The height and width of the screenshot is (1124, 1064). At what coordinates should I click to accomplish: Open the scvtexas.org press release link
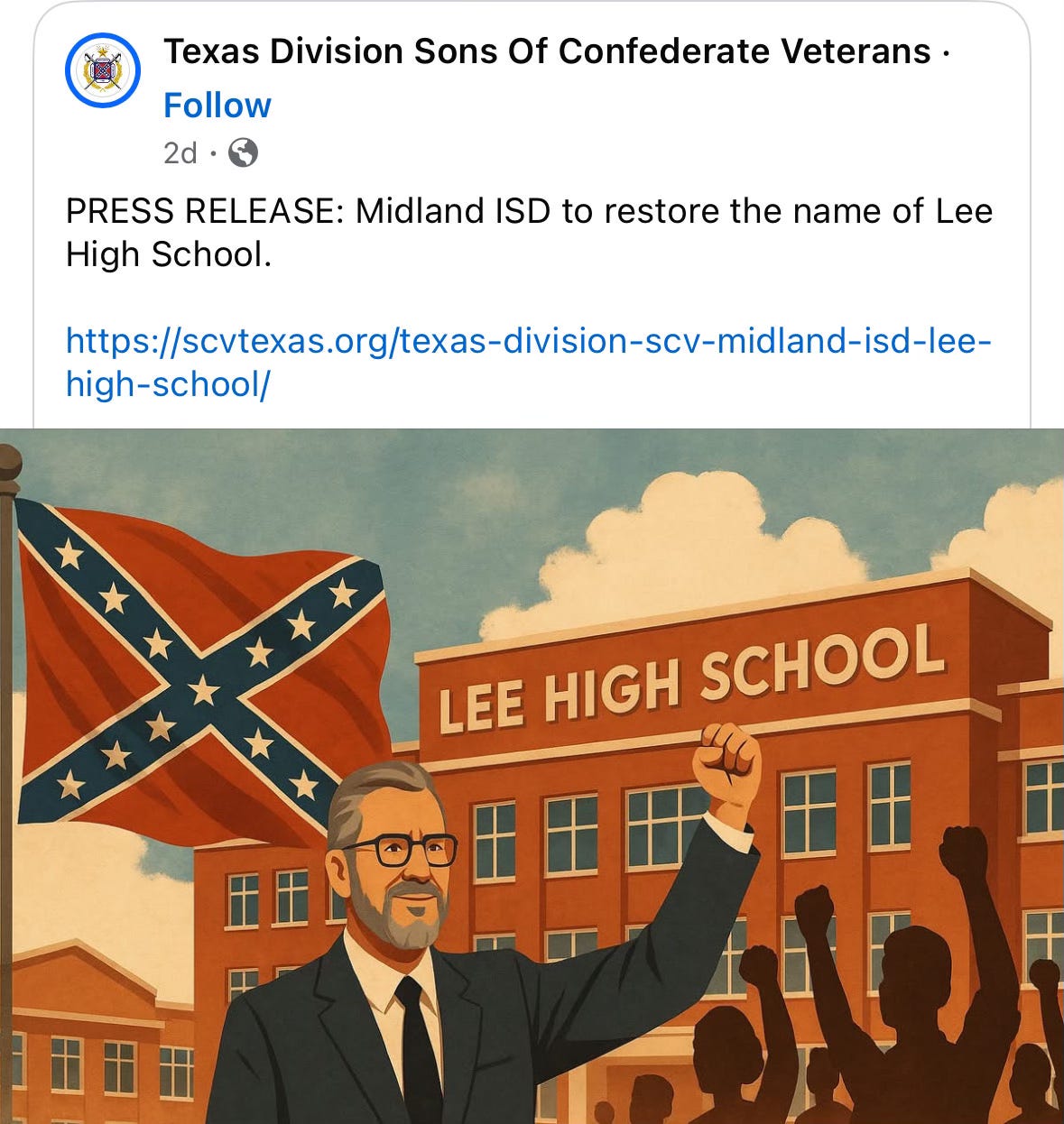529,363
